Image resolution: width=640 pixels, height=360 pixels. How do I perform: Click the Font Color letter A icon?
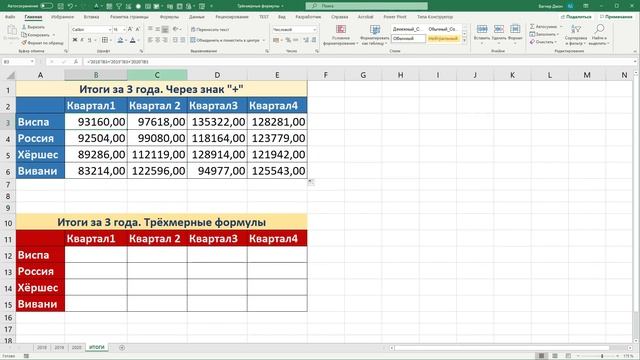tap(133, 40)
